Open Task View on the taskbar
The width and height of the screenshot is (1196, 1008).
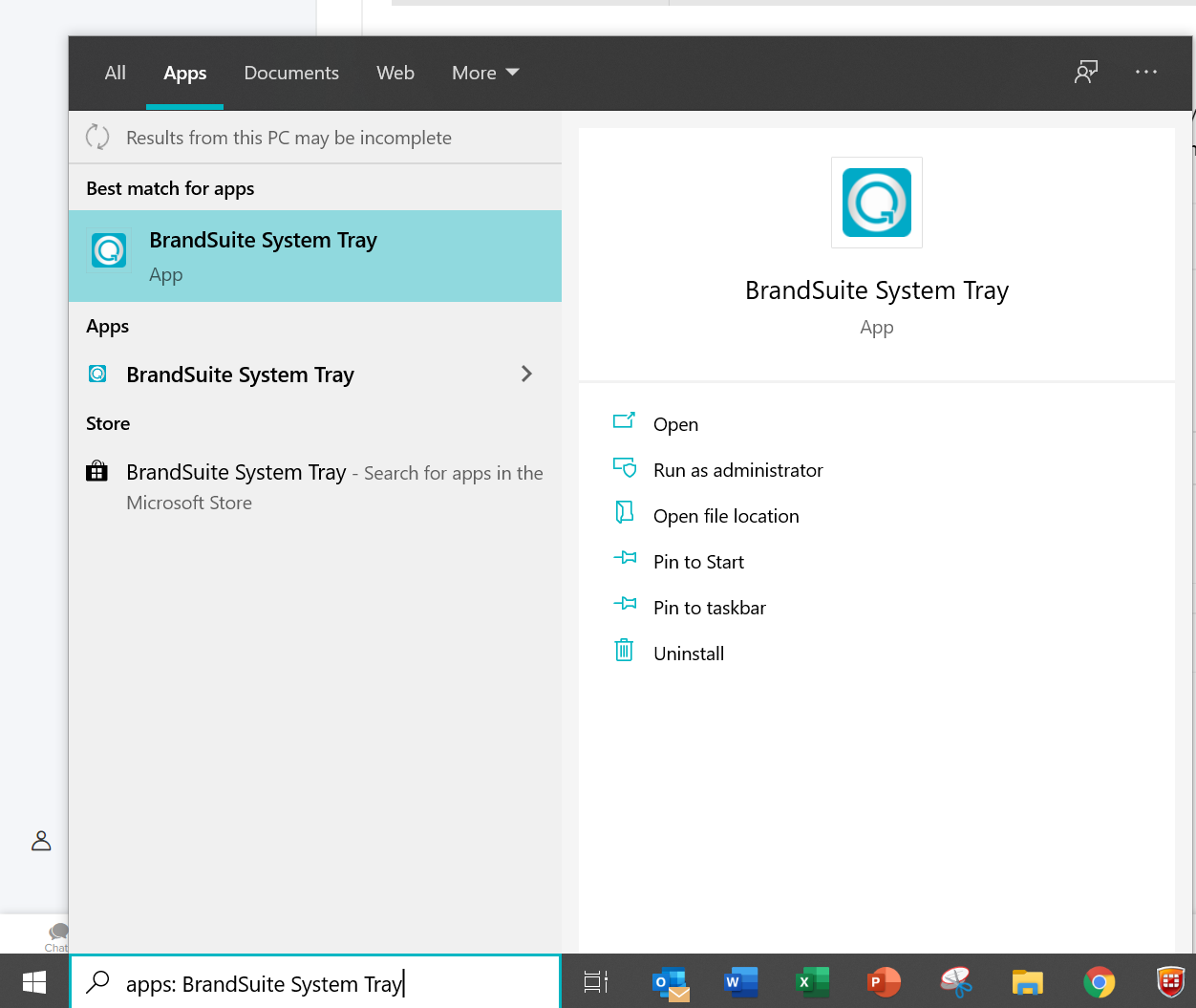[x=596, y=982]
